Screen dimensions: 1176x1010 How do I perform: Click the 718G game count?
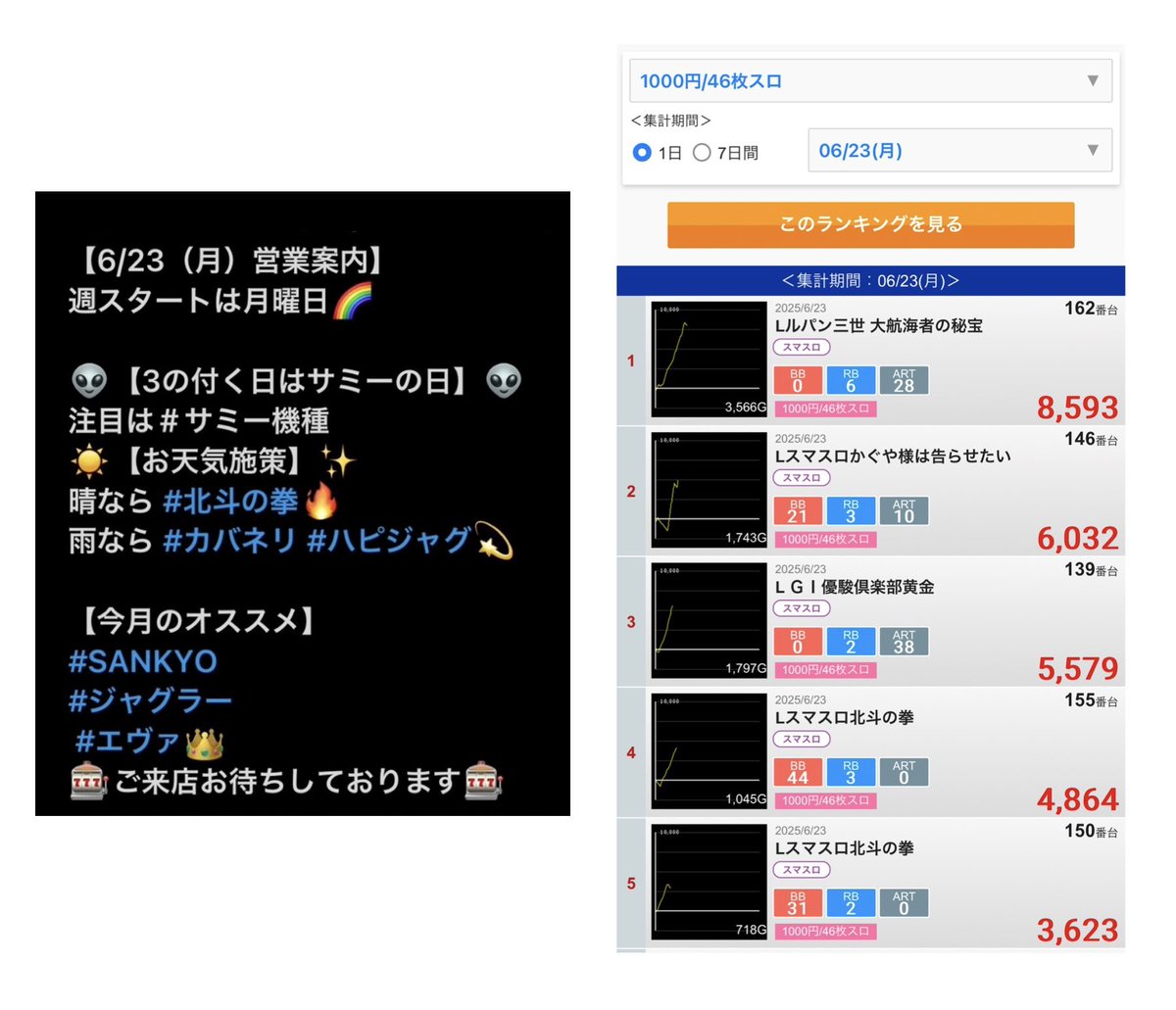pos(752,931)
